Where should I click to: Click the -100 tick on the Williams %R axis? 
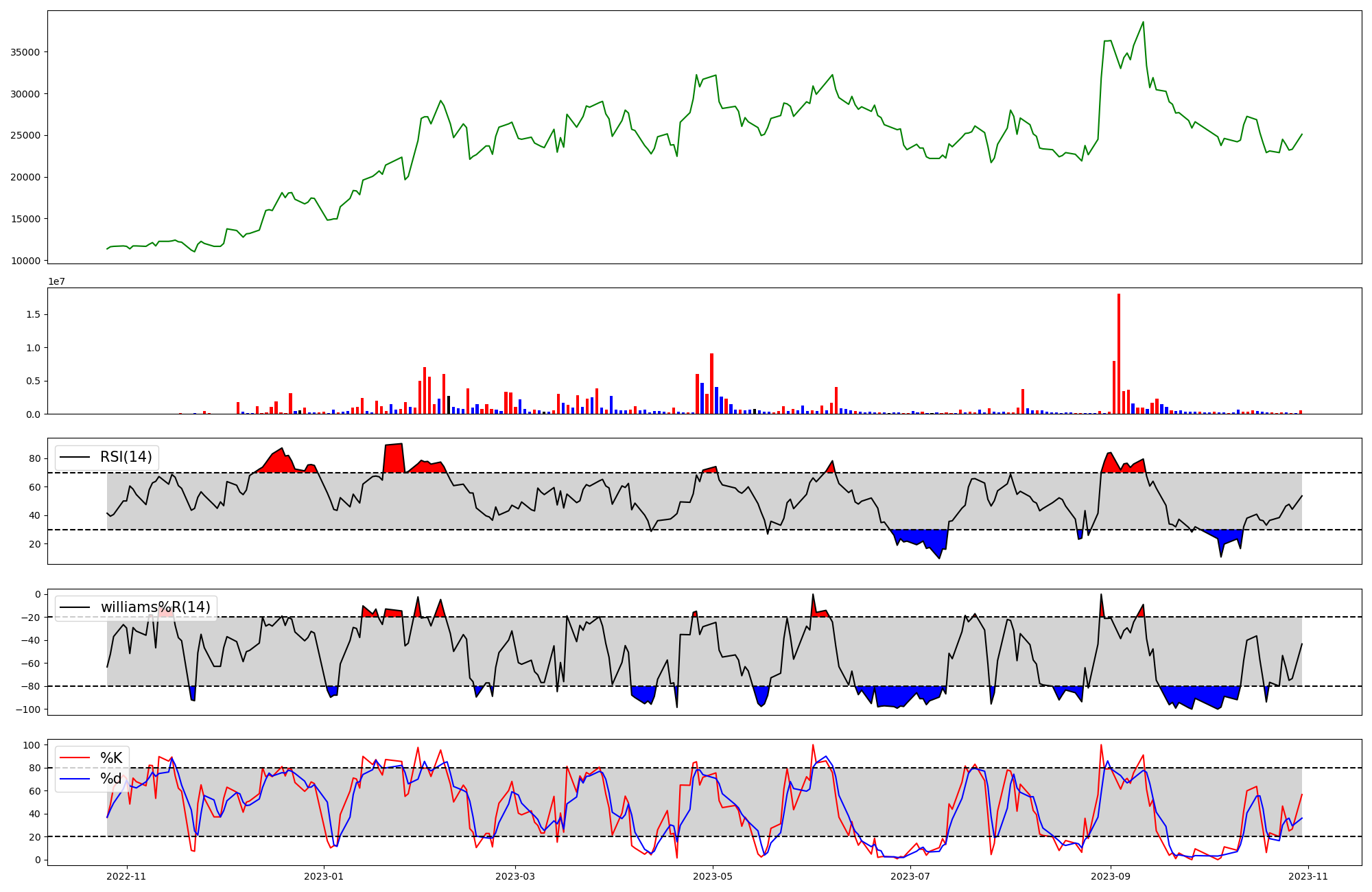tap(29, 709)
